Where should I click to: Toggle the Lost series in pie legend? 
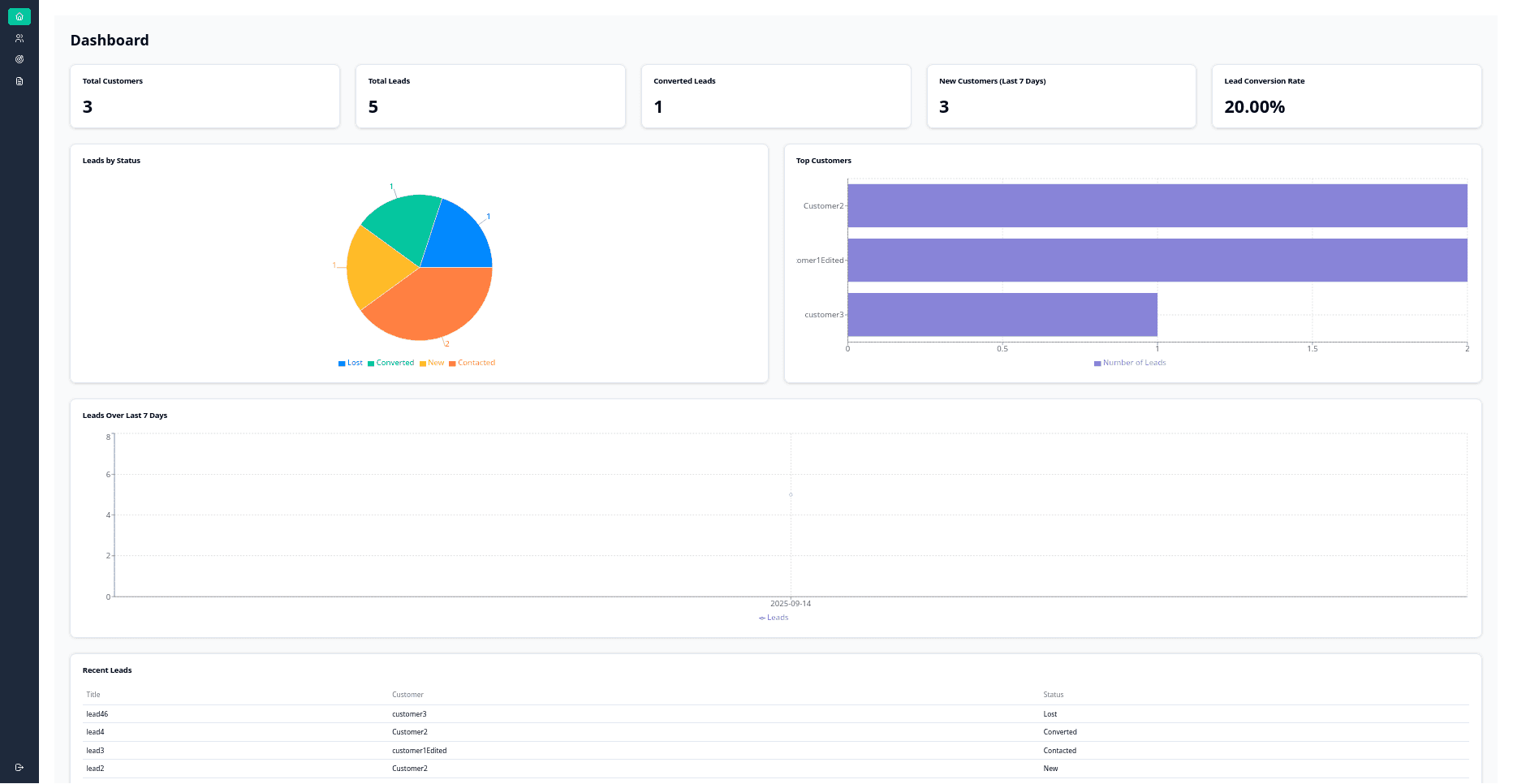(x=350, y=363)
